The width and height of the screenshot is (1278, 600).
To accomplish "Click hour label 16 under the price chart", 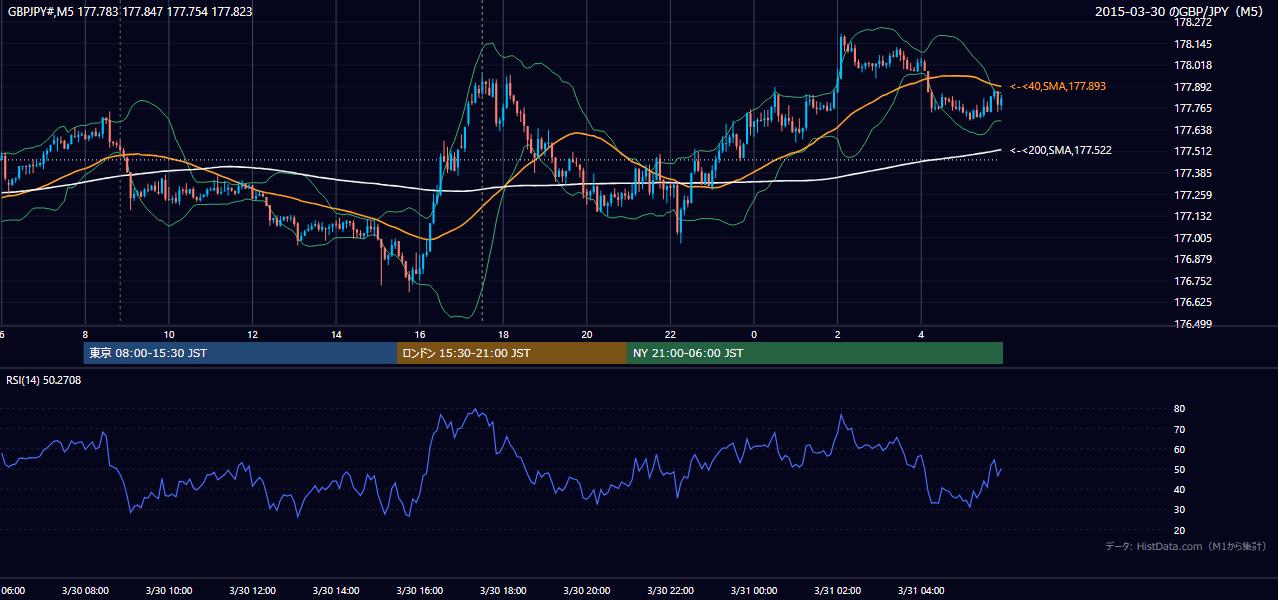I will (x=420, y=335).
